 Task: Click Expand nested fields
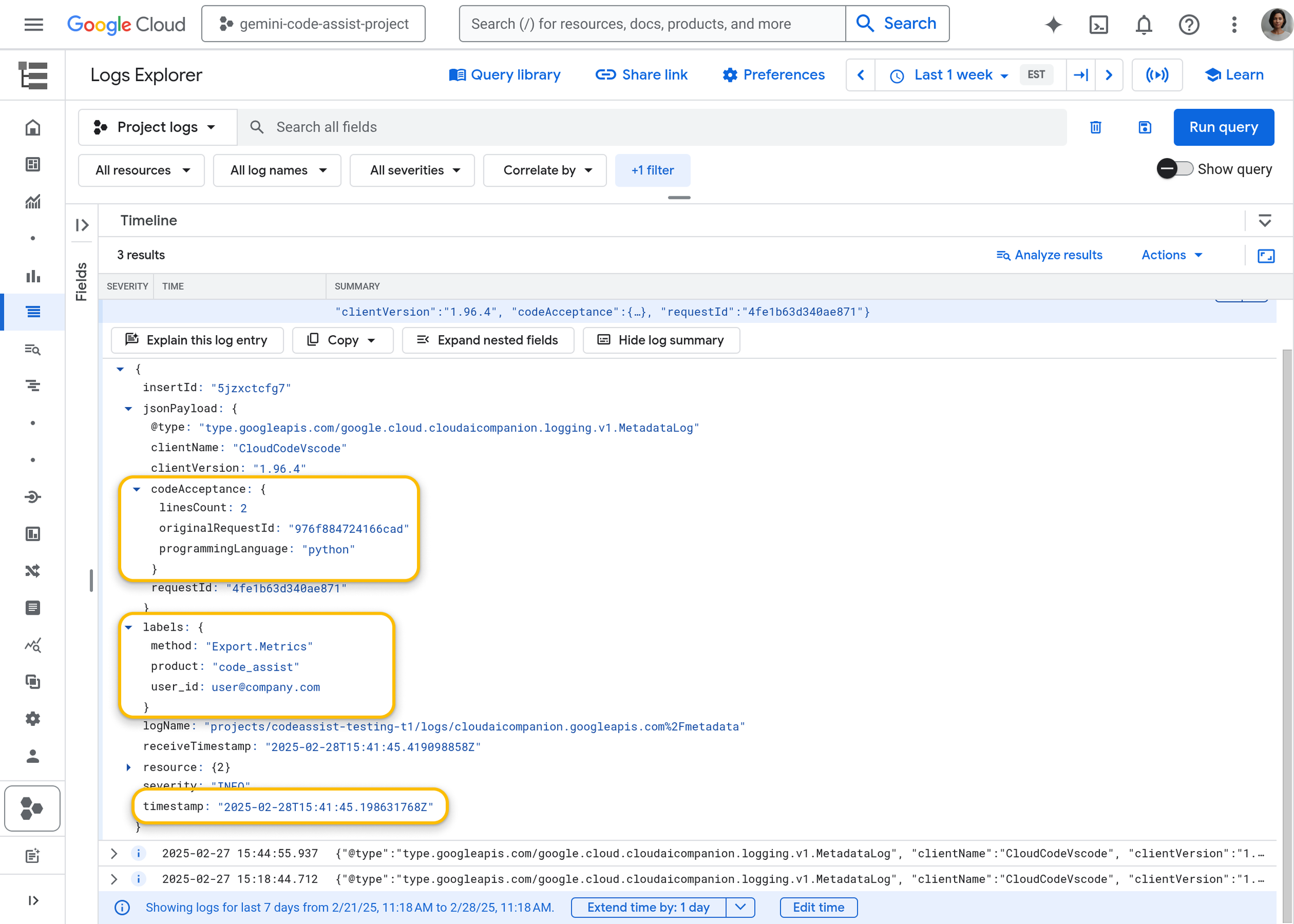point(488,341)
